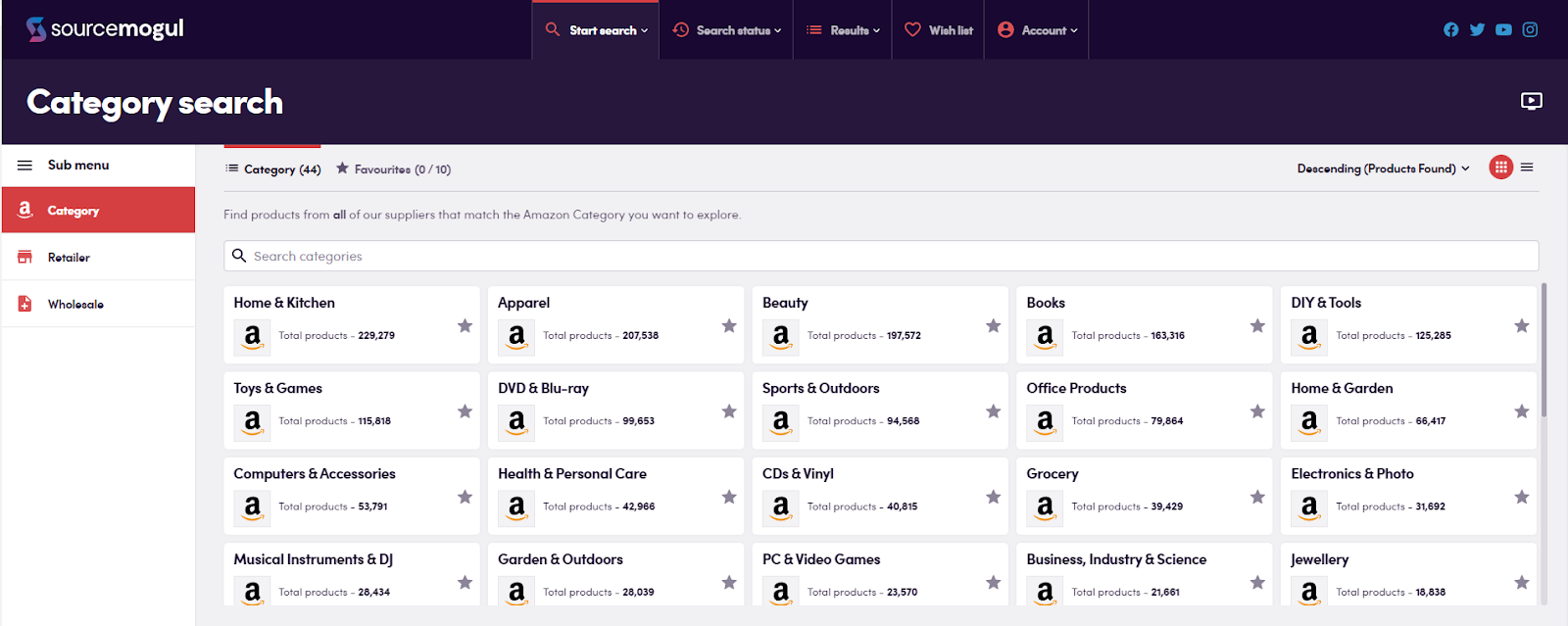Open the Account dropdown menu
Viewport: 1568px width, 626px height.
point(1037,30)
